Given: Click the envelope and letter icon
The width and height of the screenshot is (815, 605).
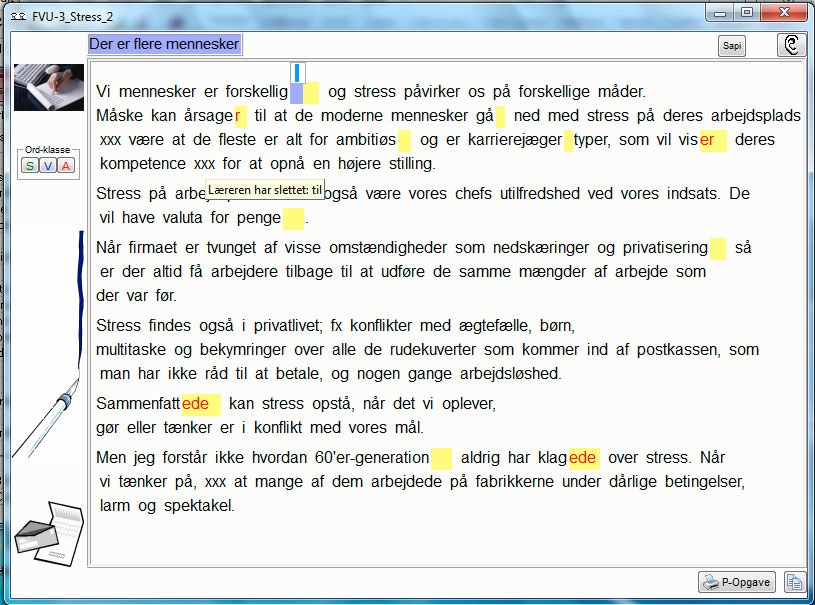Looking at the screenshot, I should (49, 534).
